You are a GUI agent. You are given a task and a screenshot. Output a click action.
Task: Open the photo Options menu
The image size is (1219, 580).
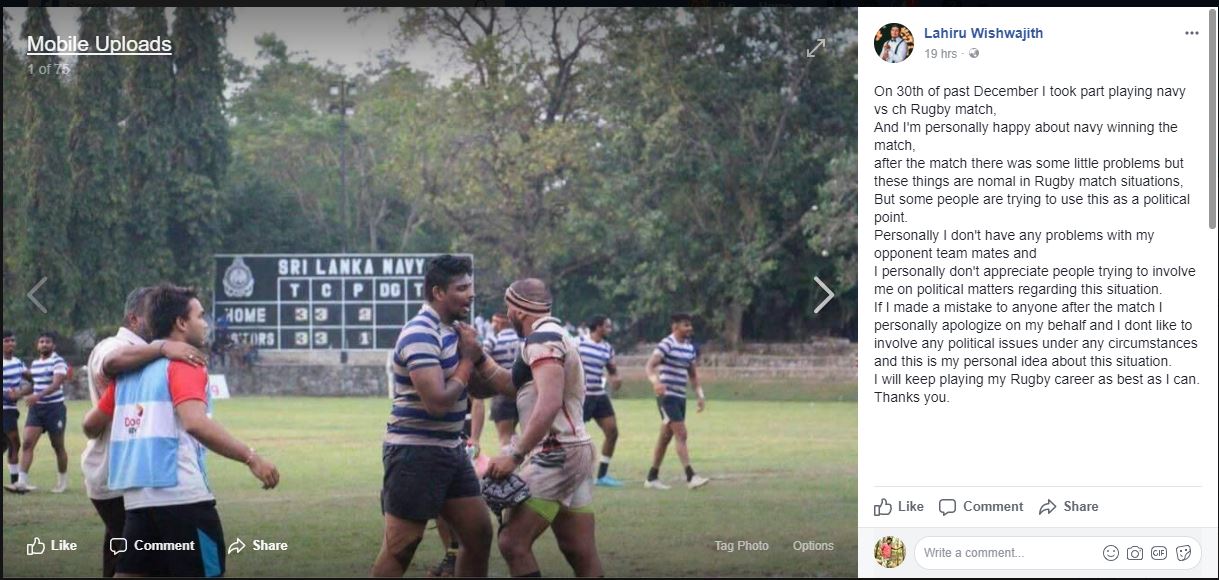tap(813, 546)
